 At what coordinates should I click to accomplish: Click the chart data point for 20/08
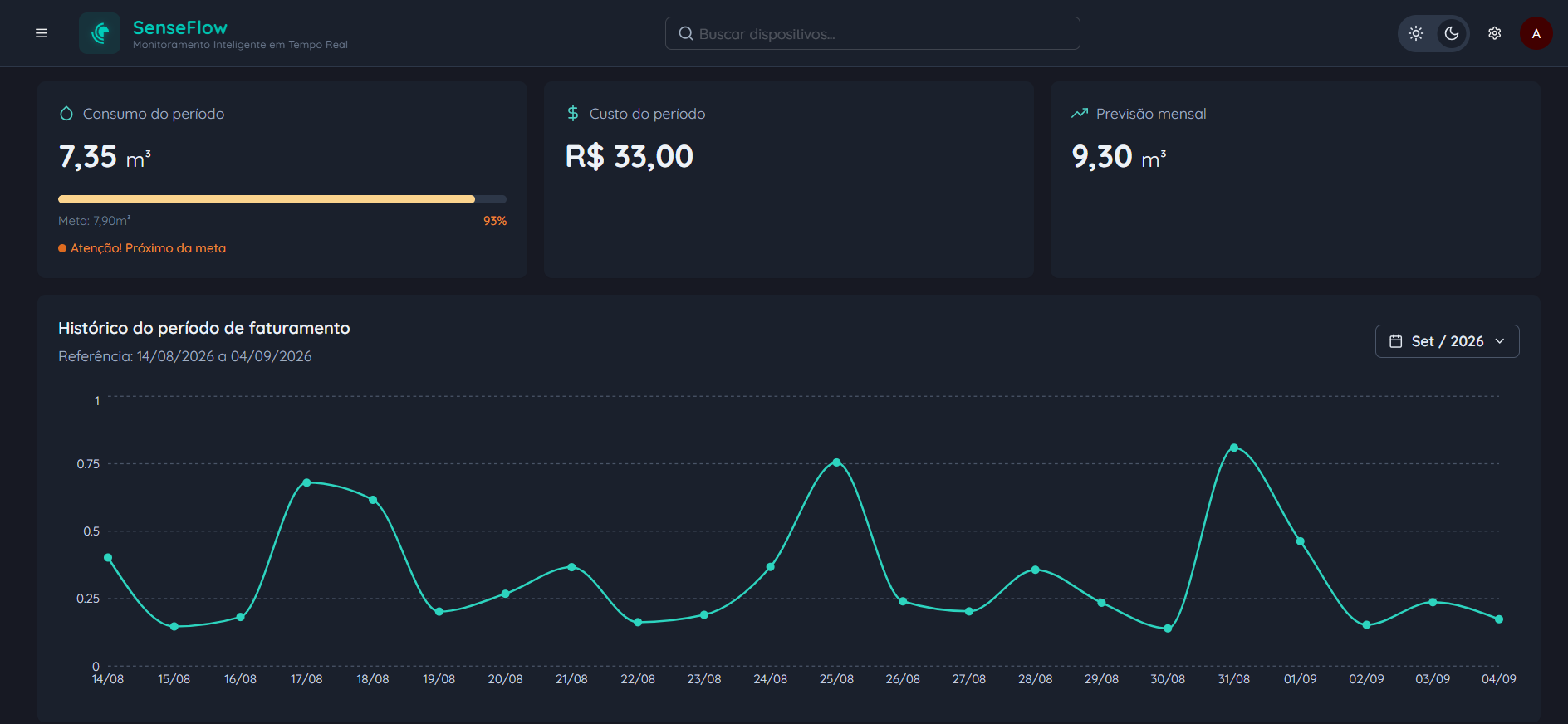pos(506,594)
